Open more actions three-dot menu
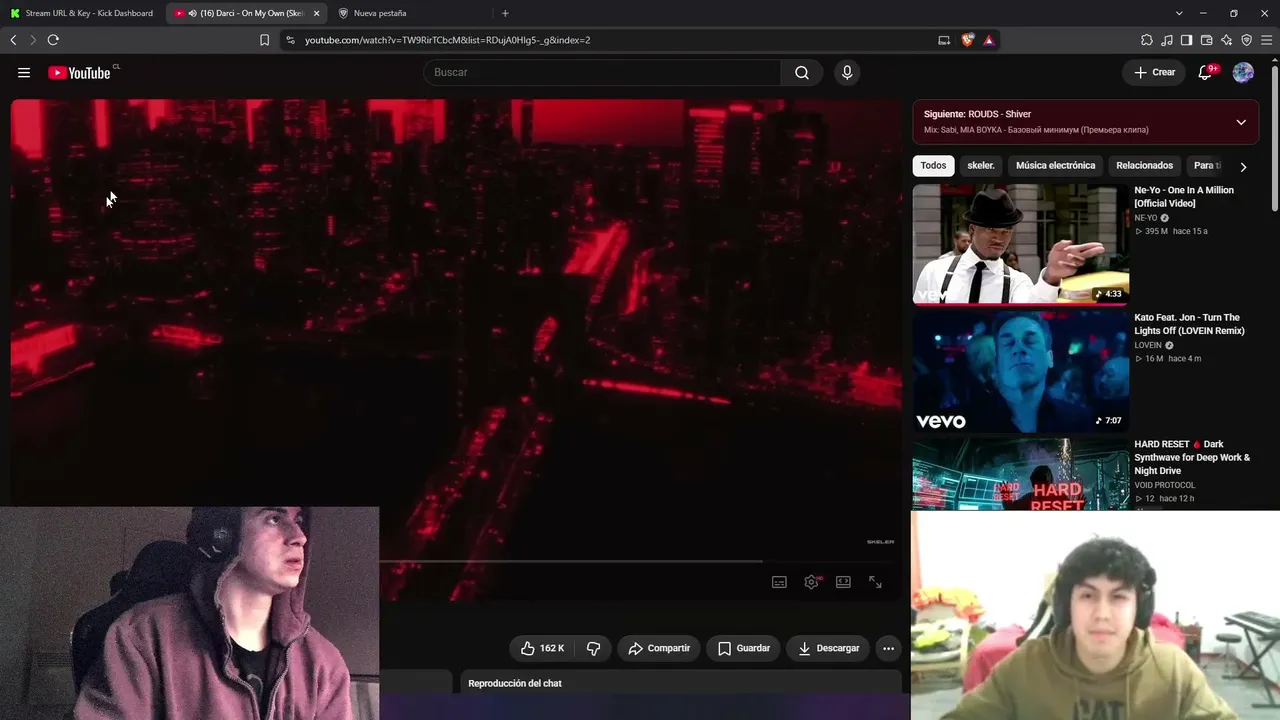 pos(888,648)
